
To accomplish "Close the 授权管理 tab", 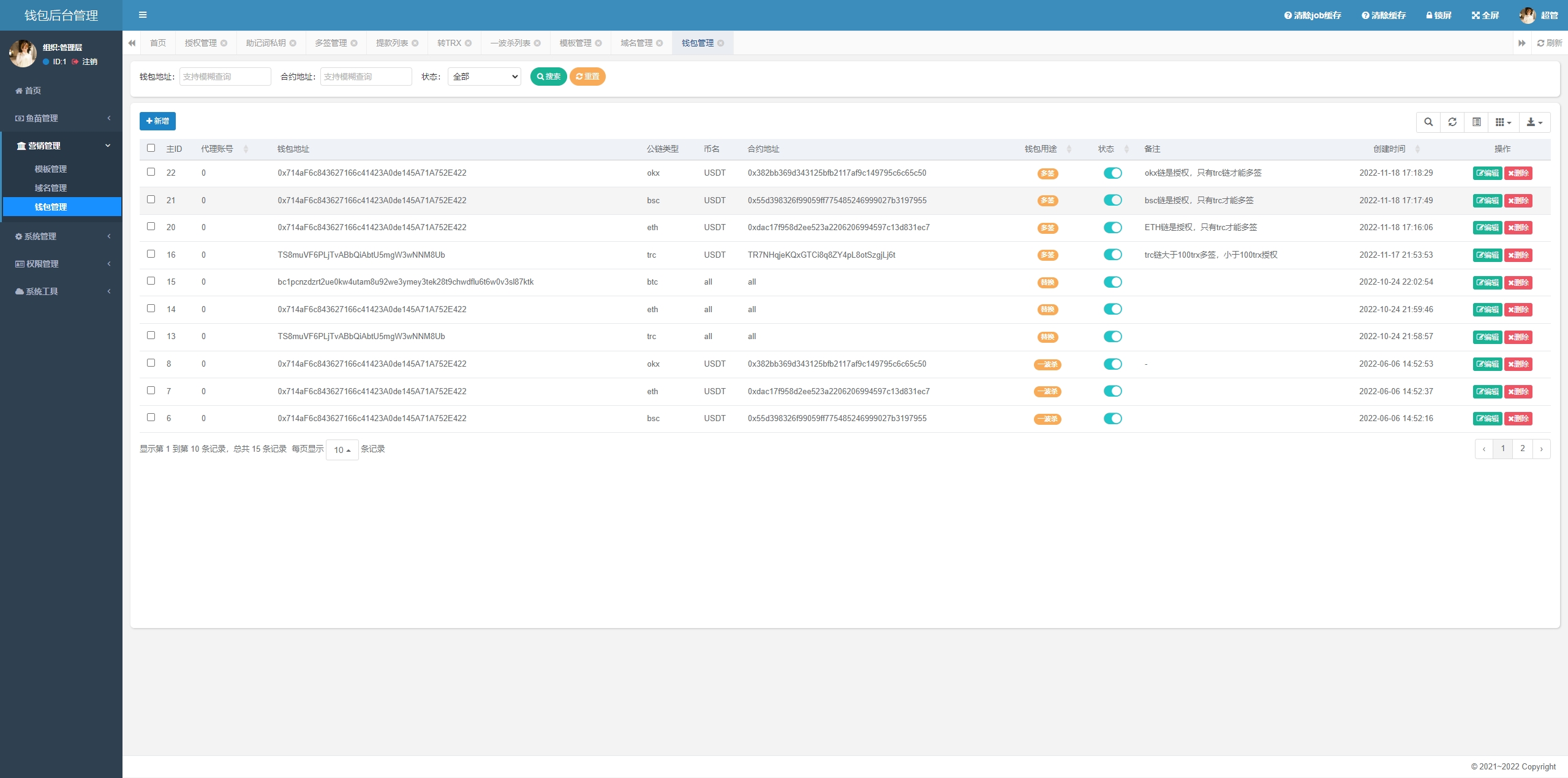I will tap(224, 43).
